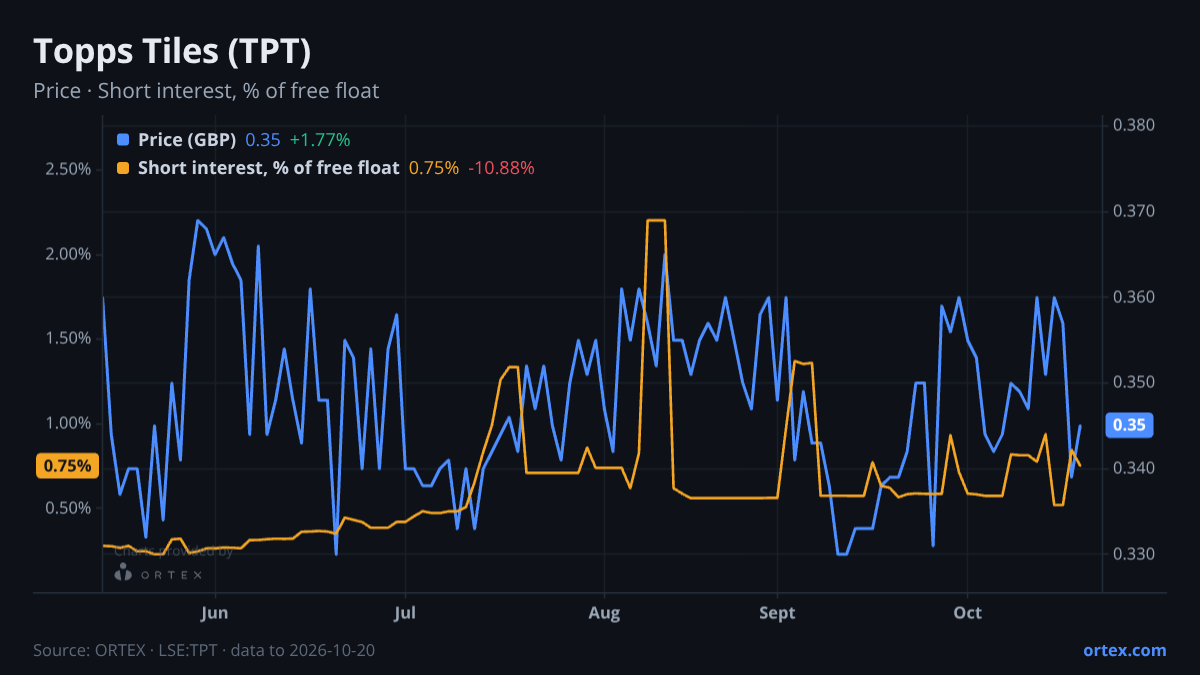This screenshot has width=1200, height=675.
Task: Toggle the Price (GBP) legend entry
Action: click(x=233, y=140)
